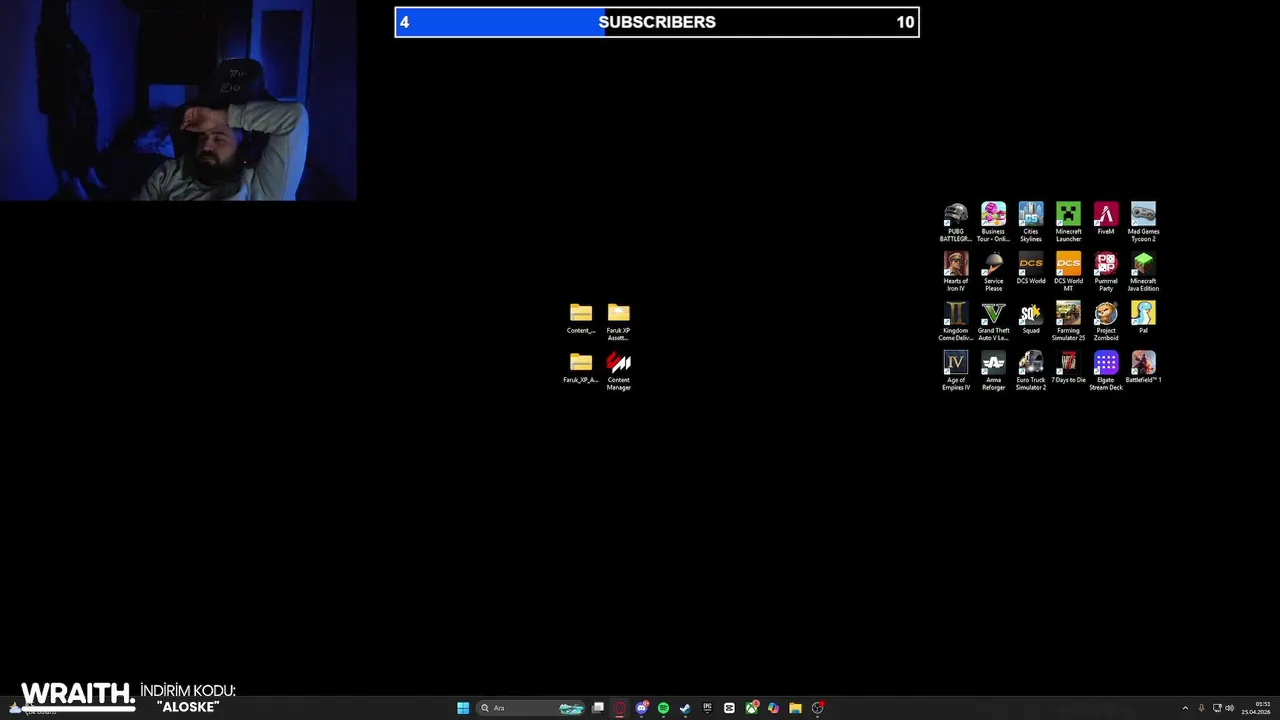Image resolution: width=1280 pixels, height=720 pixels.
Task: Open the Elgato Stream Deck shortcut
Action: click(x=1106, y=370)
